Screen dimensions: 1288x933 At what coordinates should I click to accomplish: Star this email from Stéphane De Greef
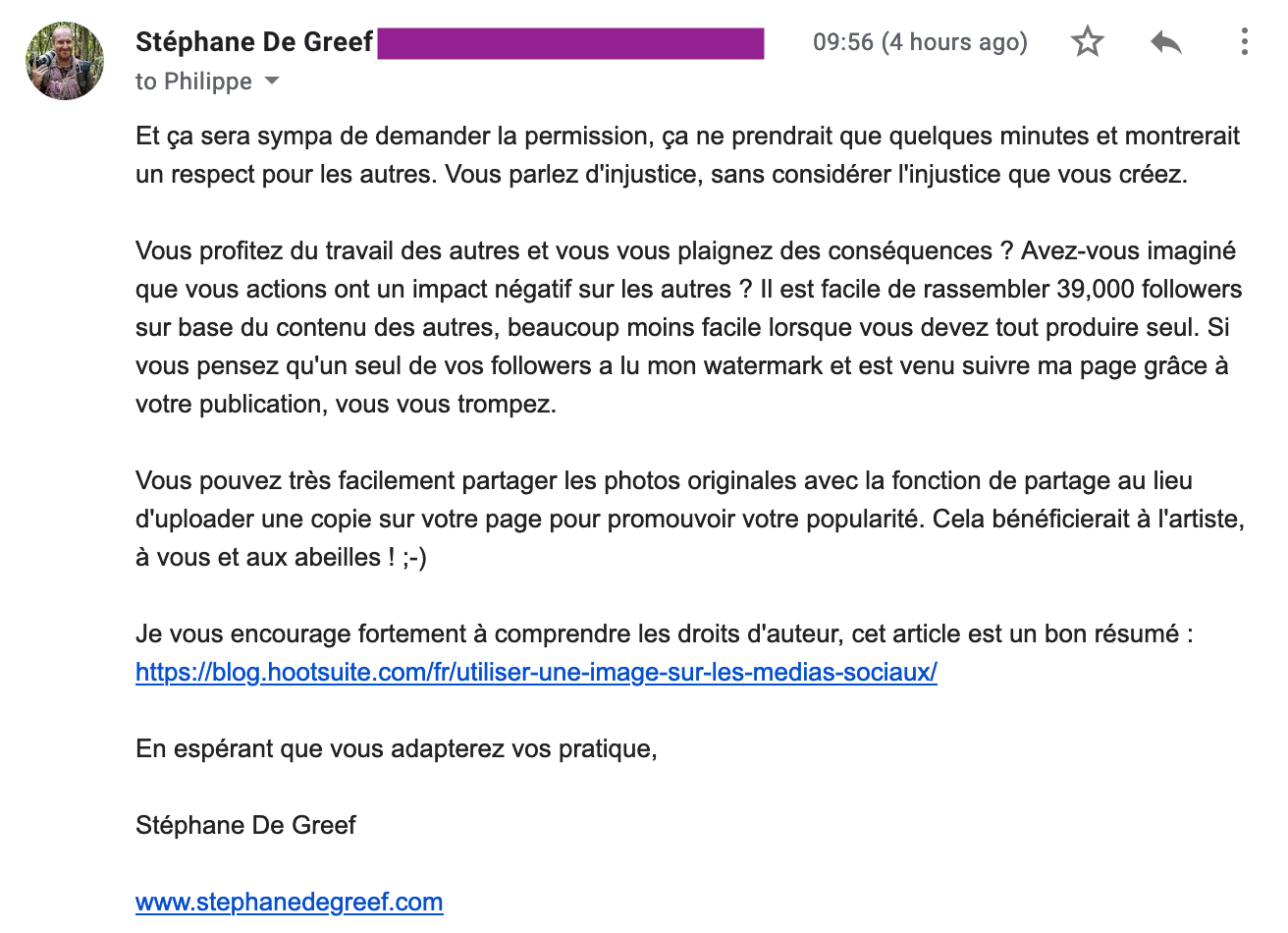click(x=1087, y=42)
